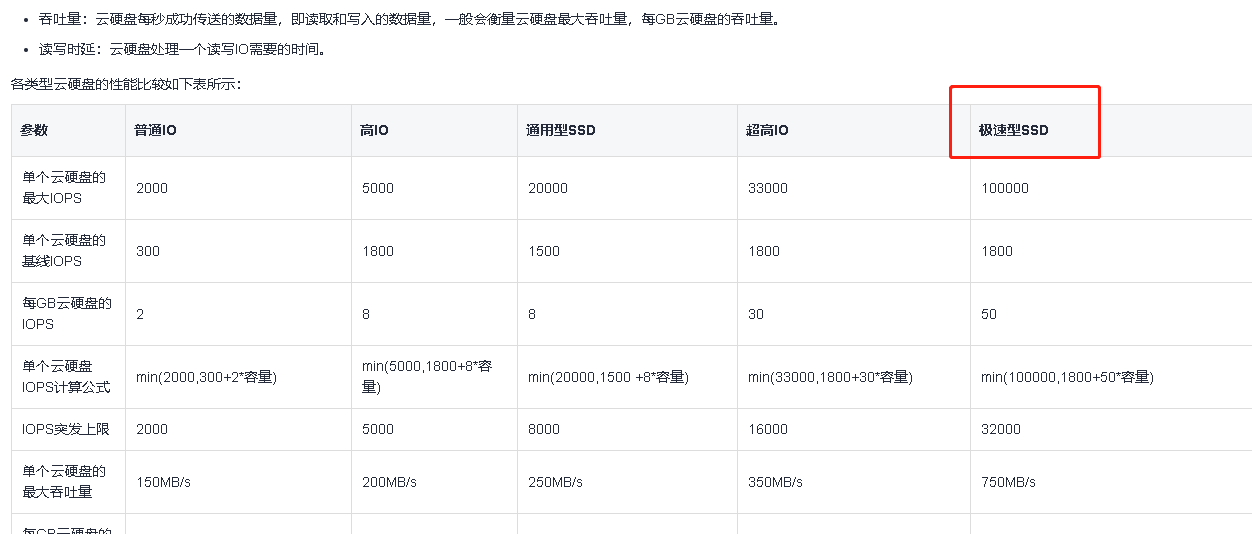Screen dimensions: 1252x534
Task: Click the IOPS突发上限 row label
Action: click(66, 429)
